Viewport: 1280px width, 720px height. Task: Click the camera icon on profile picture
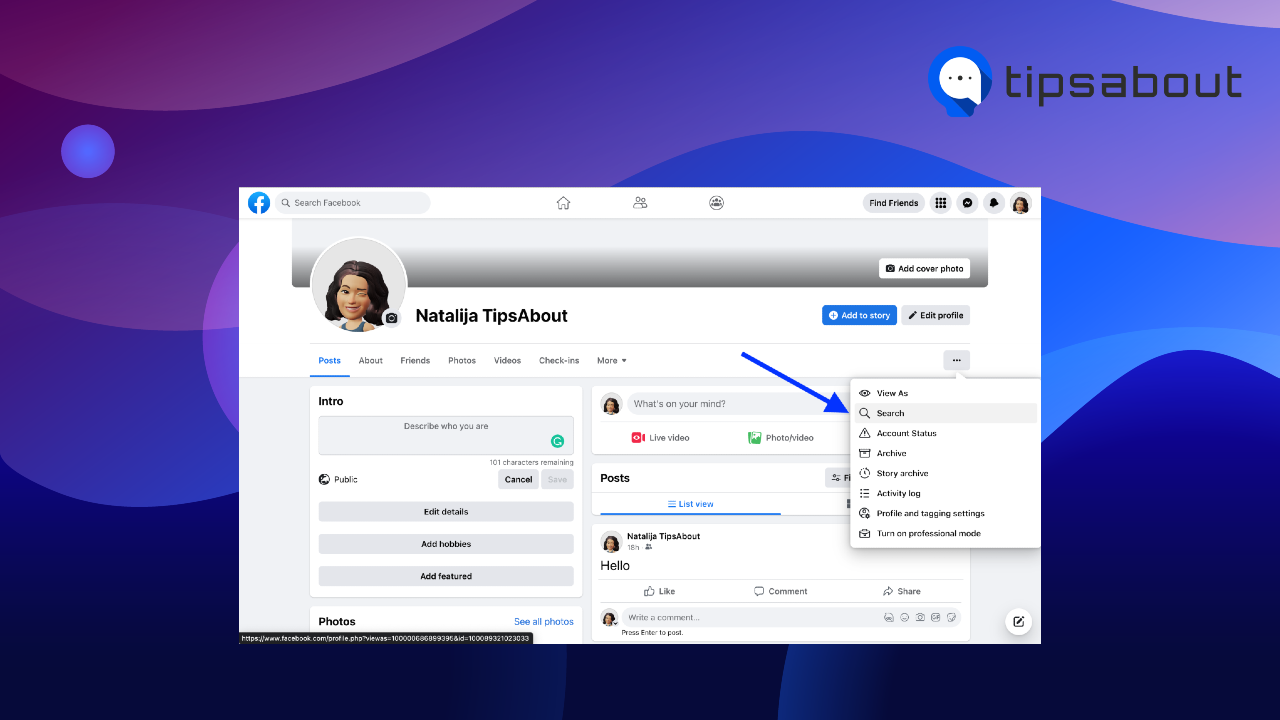coord(391,318)
